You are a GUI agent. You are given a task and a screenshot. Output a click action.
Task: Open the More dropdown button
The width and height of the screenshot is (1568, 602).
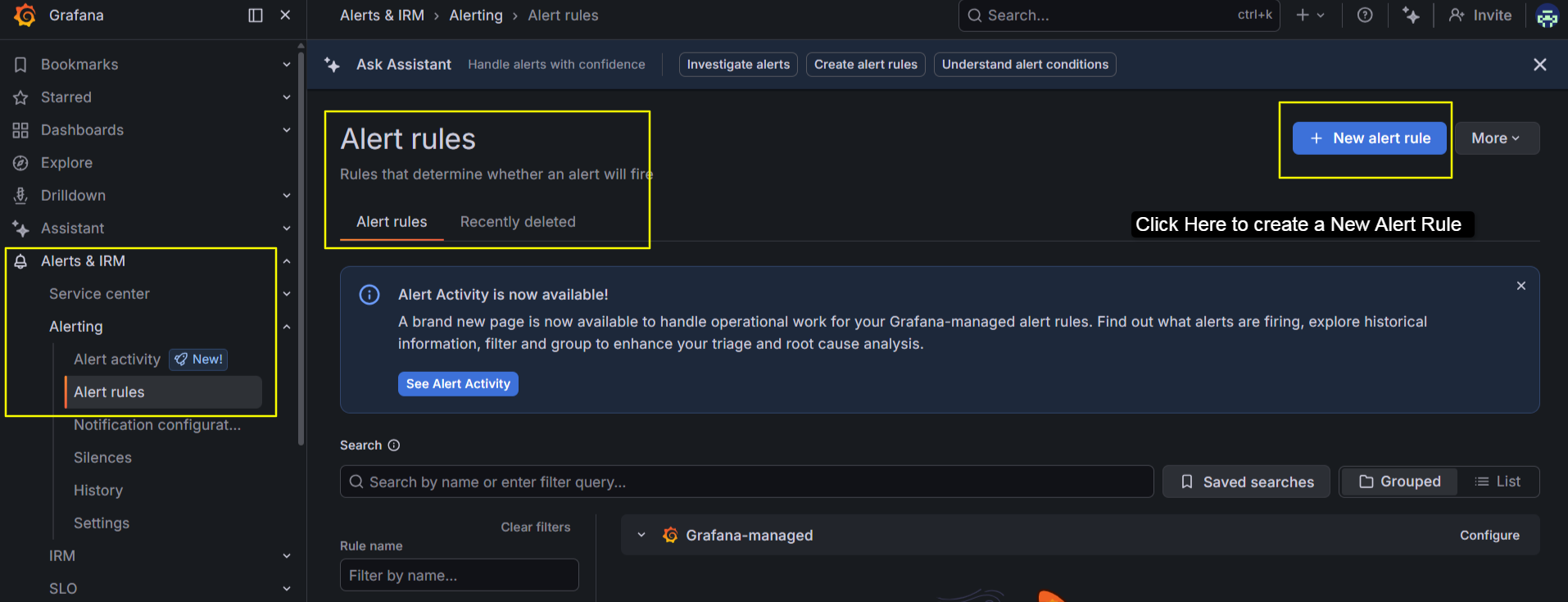[1497, 138]
